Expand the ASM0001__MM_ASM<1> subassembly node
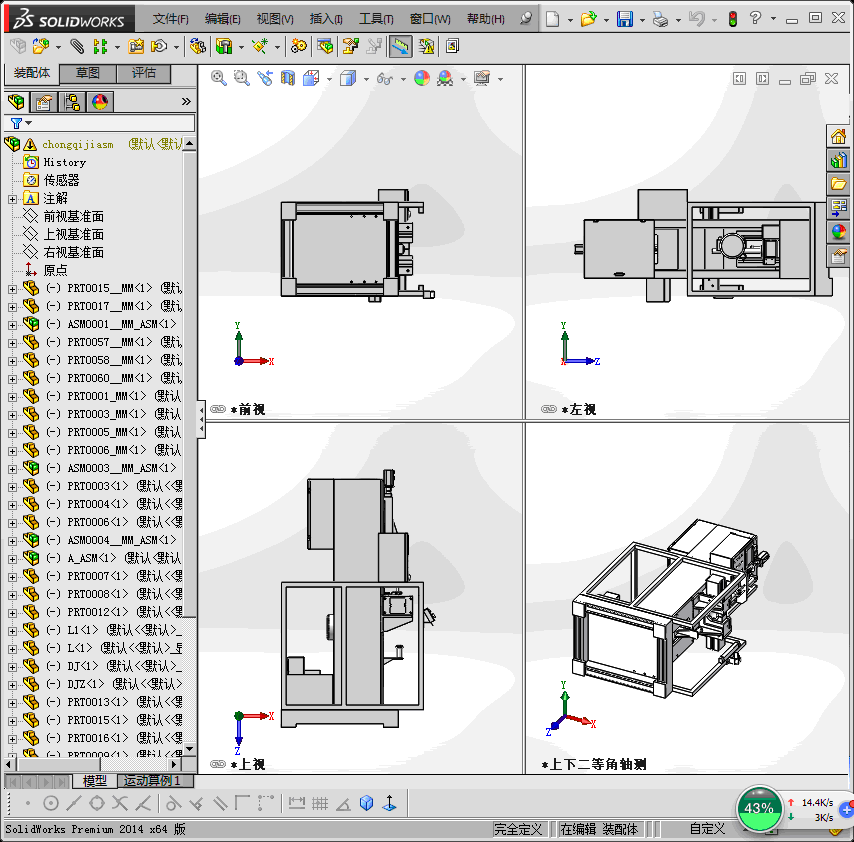The height and width of the screenshot is (842, 854). click(x=12, y=324)
